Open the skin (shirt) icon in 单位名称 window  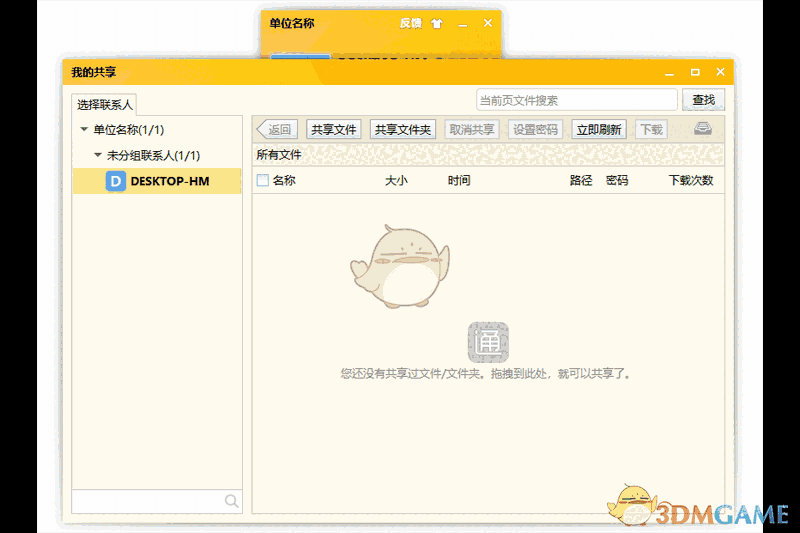[437, 23]
